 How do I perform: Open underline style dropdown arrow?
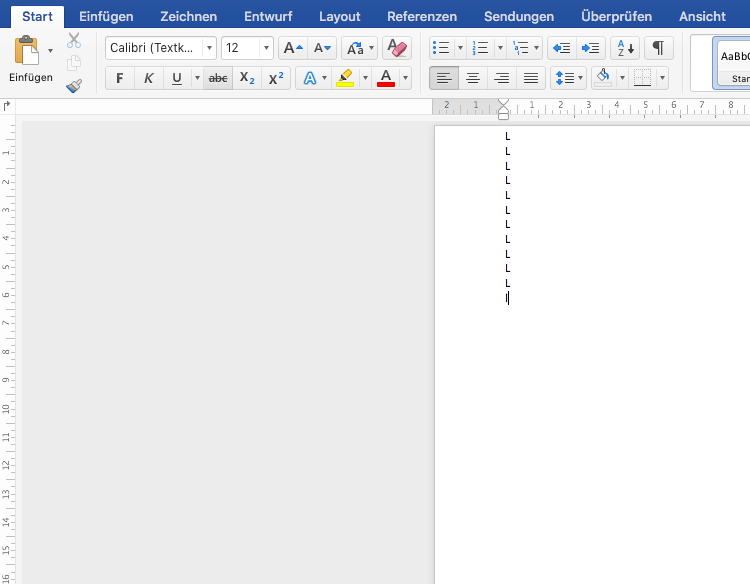click(x=197, y=78)
